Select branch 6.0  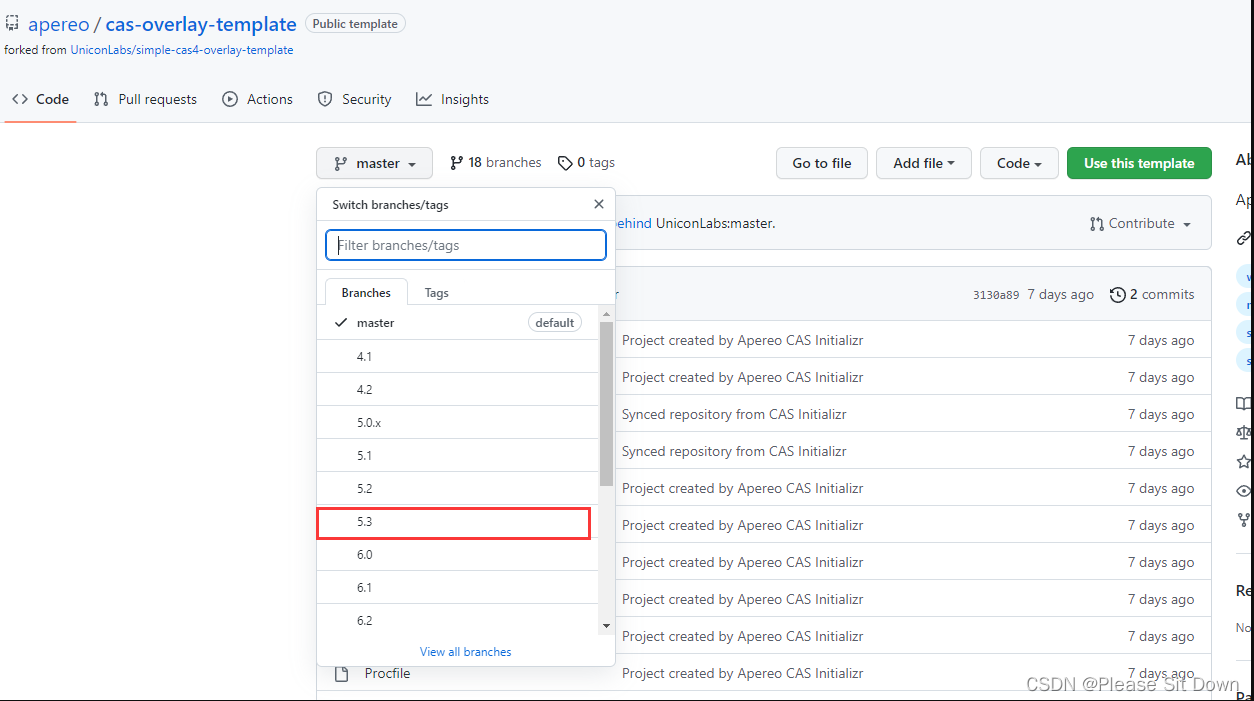point(458,554)
